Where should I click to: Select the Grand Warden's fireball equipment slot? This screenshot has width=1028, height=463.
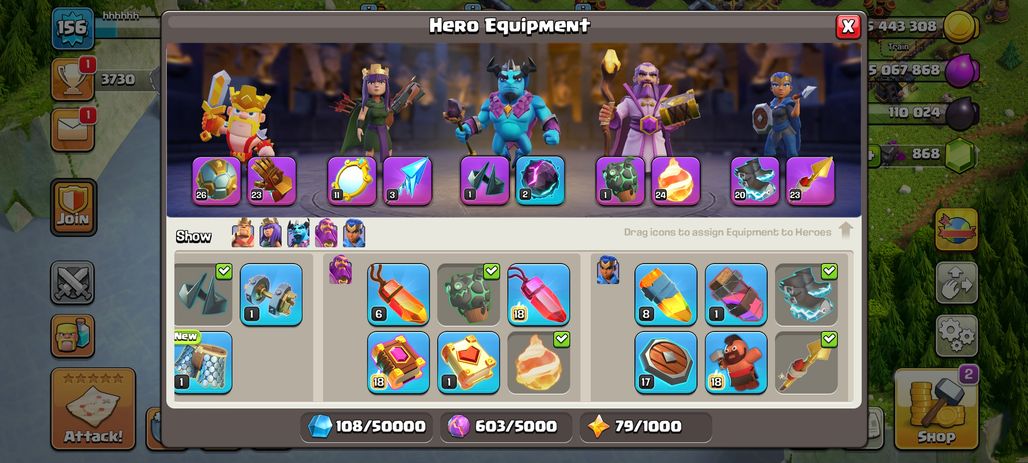tap(676, 181)
